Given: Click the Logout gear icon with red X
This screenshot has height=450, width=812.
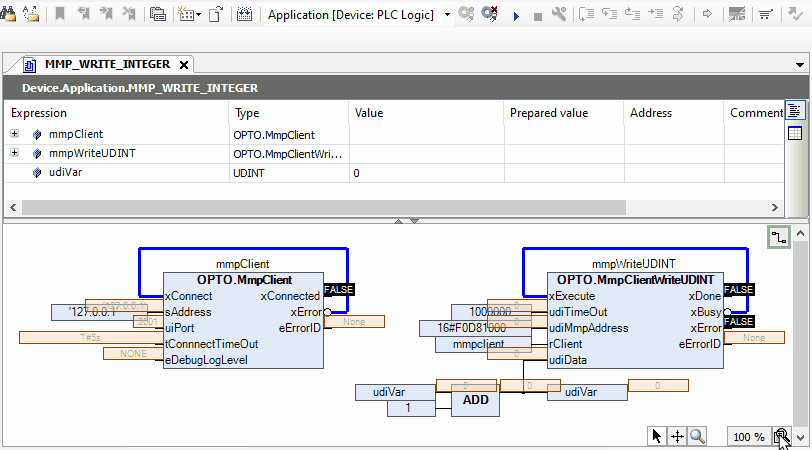Looking at the screenshot, I should pos(489,14).
